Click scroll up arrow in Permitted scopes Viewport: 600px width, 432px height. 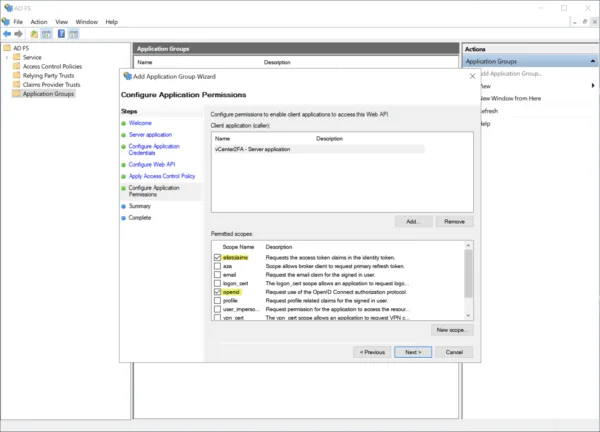tap(468, 245)
